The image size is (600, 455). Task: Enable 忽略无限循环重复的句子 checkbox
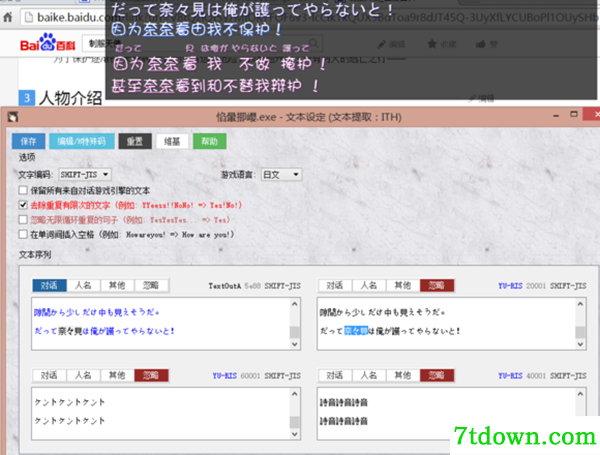(23, 220)
